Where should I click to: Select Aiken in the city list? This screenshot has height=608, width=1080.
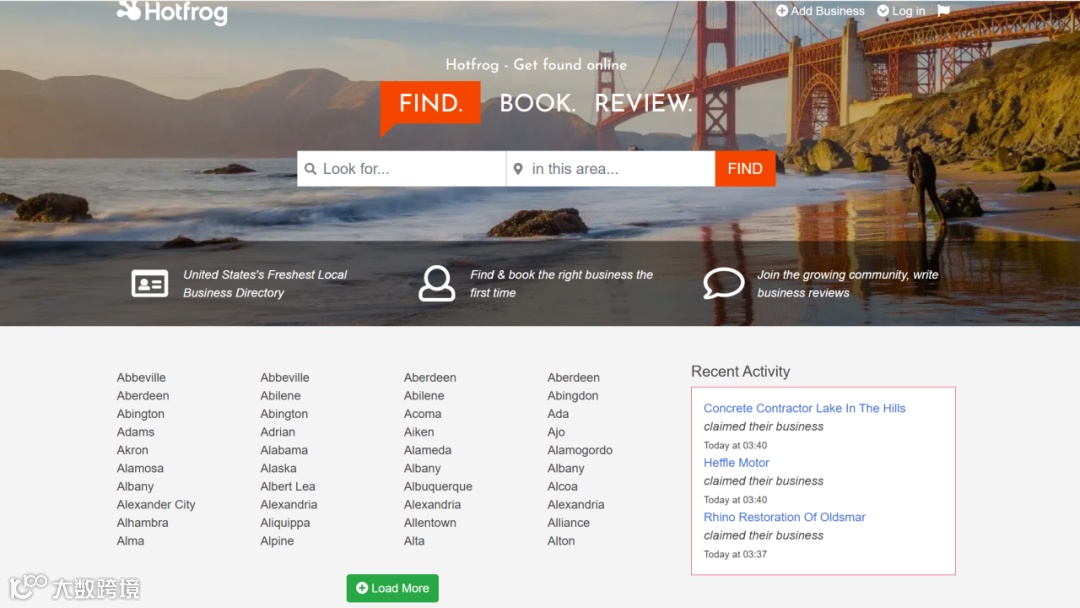pyautogui.click(x=419, y=432)
